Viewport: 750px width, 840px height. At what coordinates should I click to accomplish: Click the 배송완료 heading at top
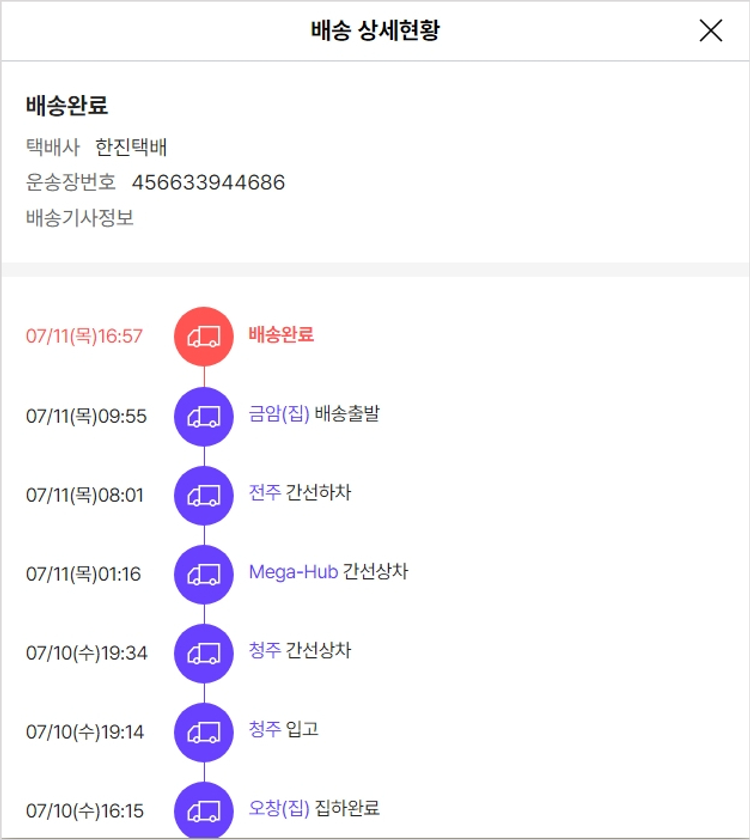pos(67,106)
